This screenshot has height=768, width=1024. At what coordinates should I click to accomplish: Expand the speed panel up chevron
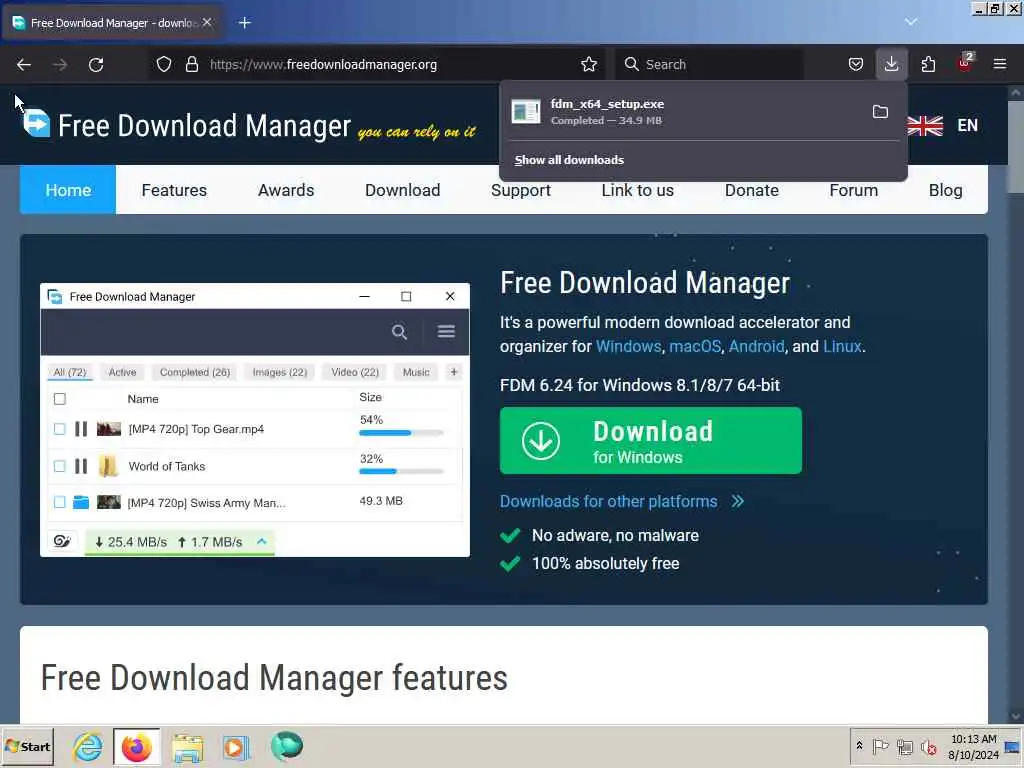pyautogui.click(x=262, y=541)
